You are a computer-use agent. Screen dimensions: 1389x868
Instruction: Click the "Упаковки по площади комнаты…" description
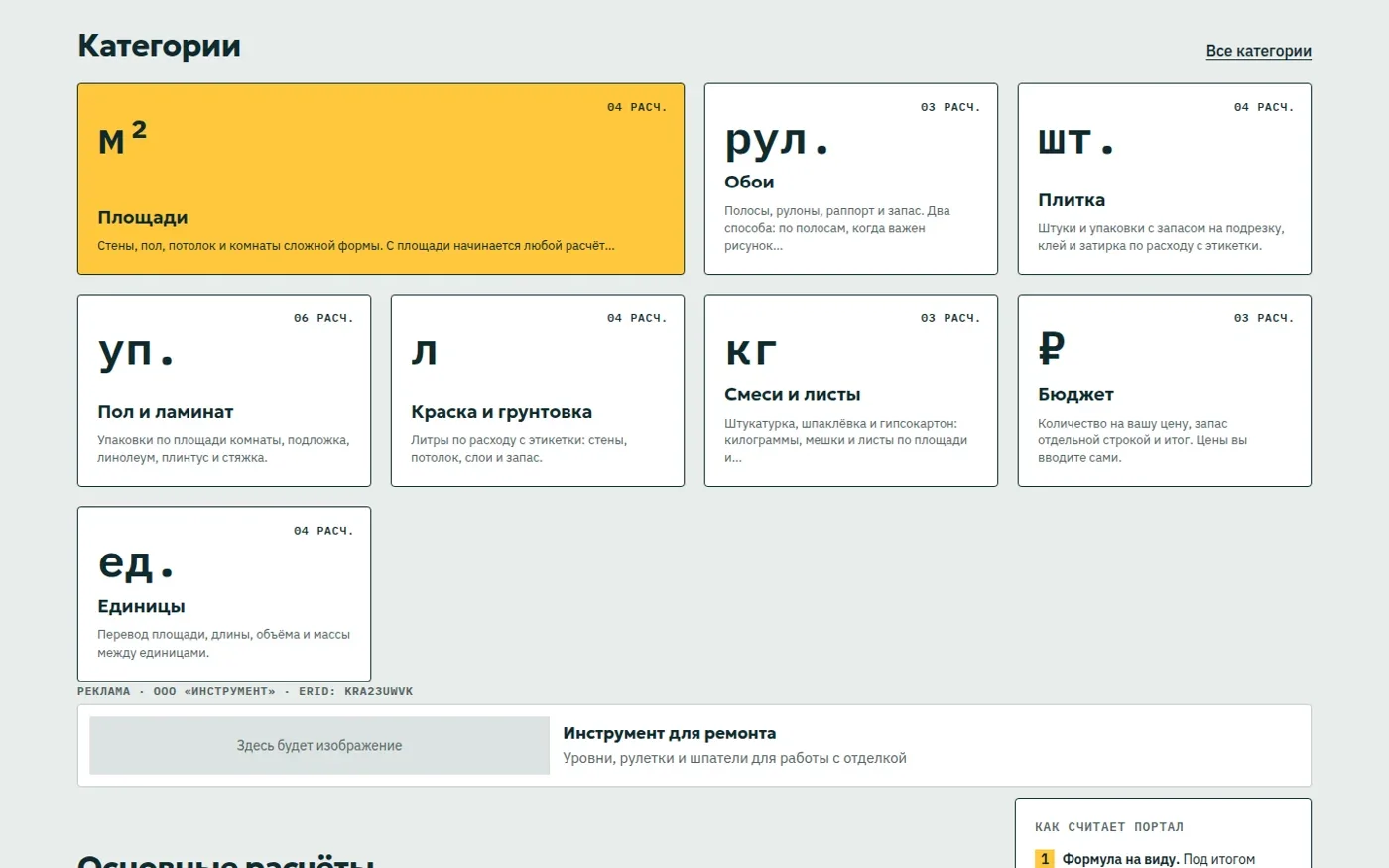point(223,449)
